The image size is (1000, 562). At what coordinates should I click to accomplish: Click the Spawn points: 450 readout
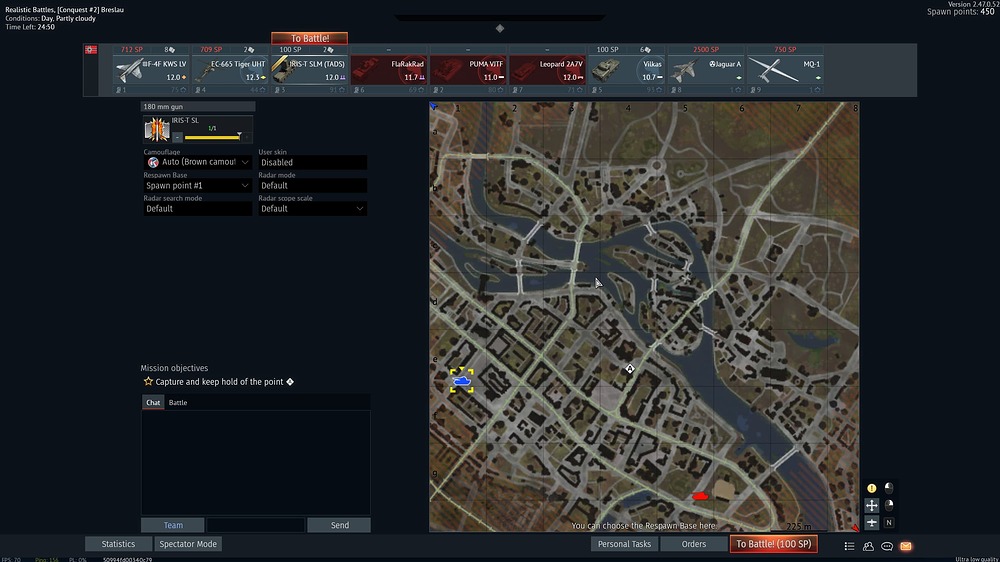960,11
